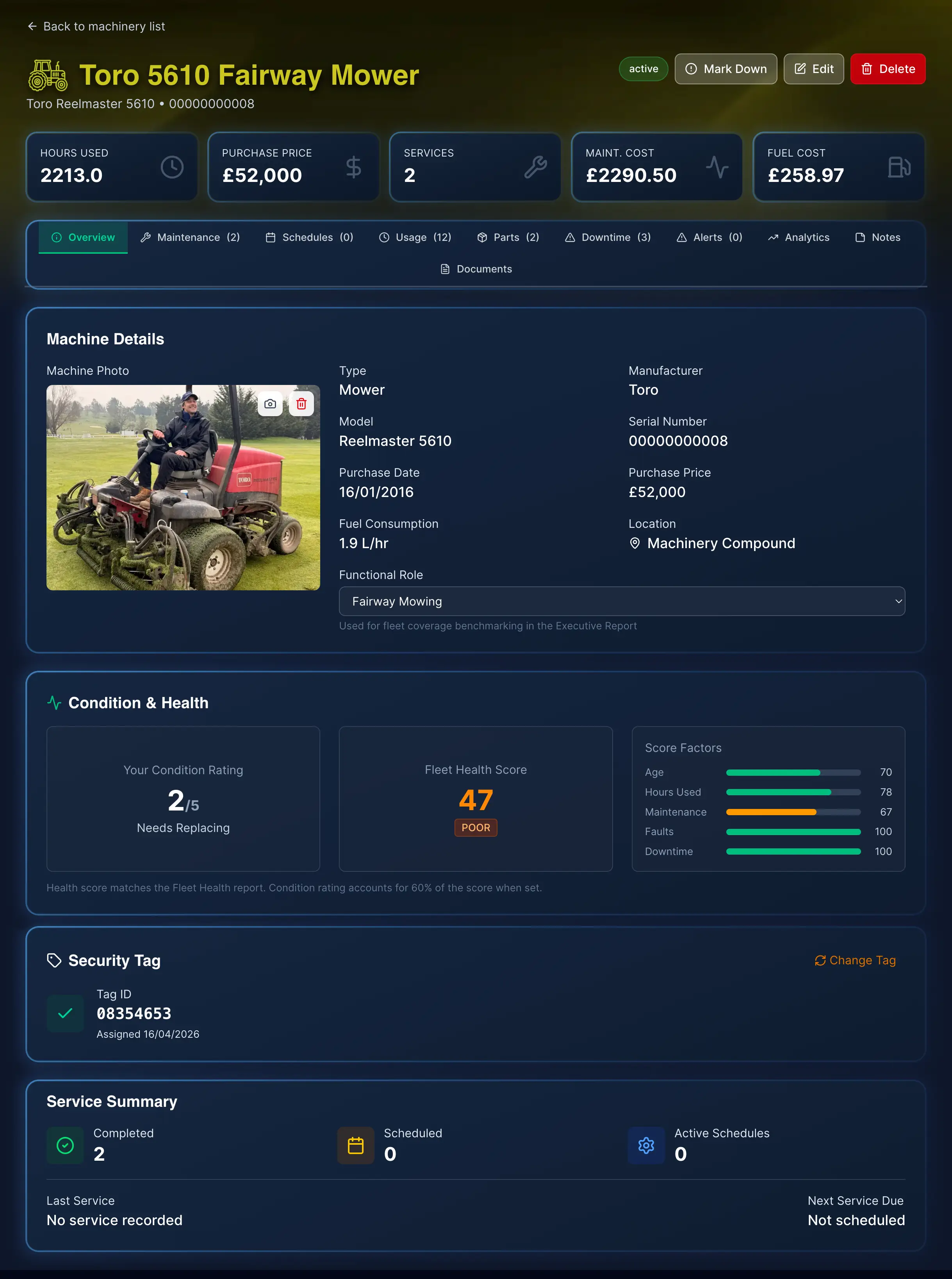
Task: Click the Tag ID number 08354653
Action: coord(134,1014)
